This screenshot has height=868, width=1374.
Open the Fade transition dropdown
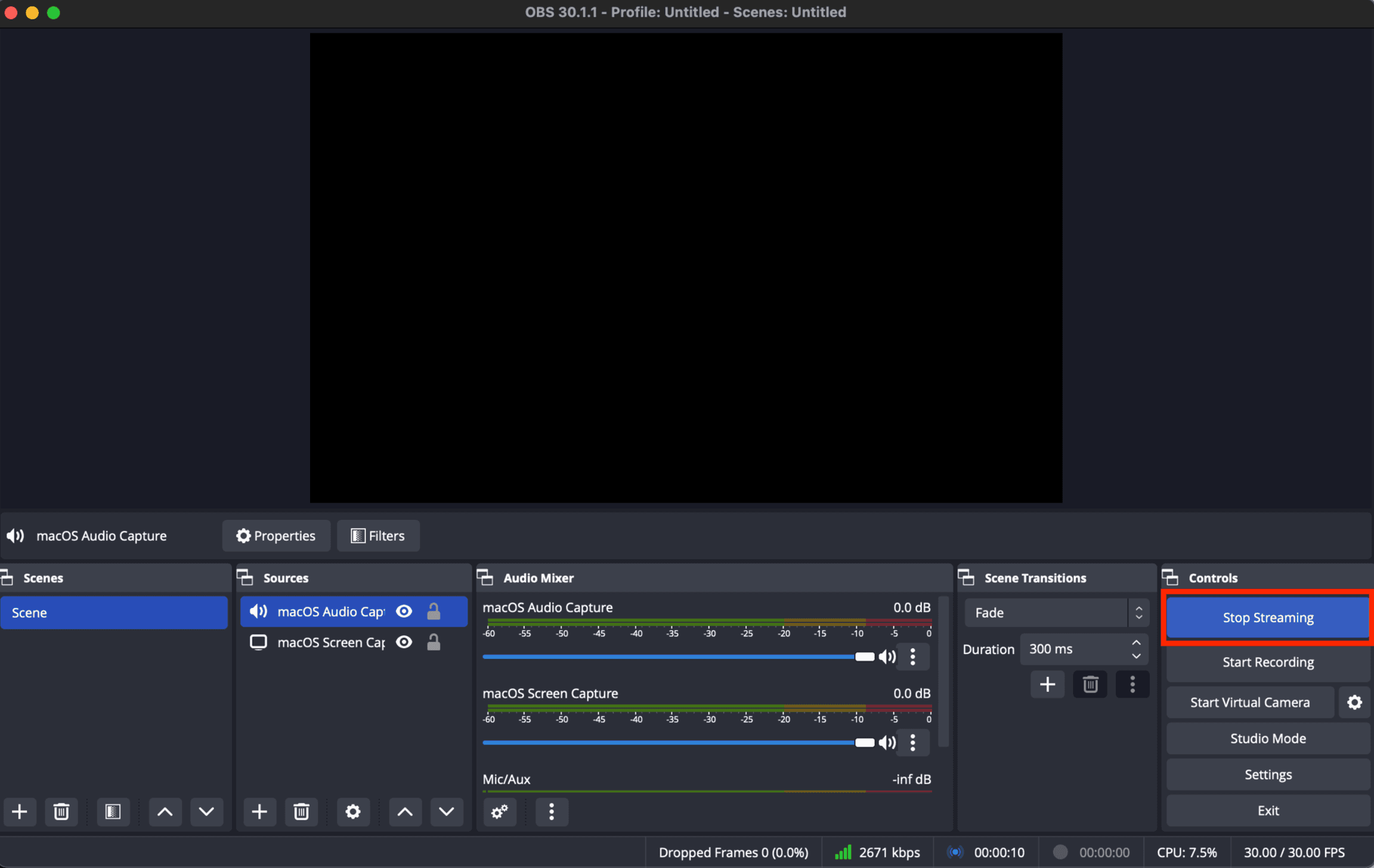1057,613
